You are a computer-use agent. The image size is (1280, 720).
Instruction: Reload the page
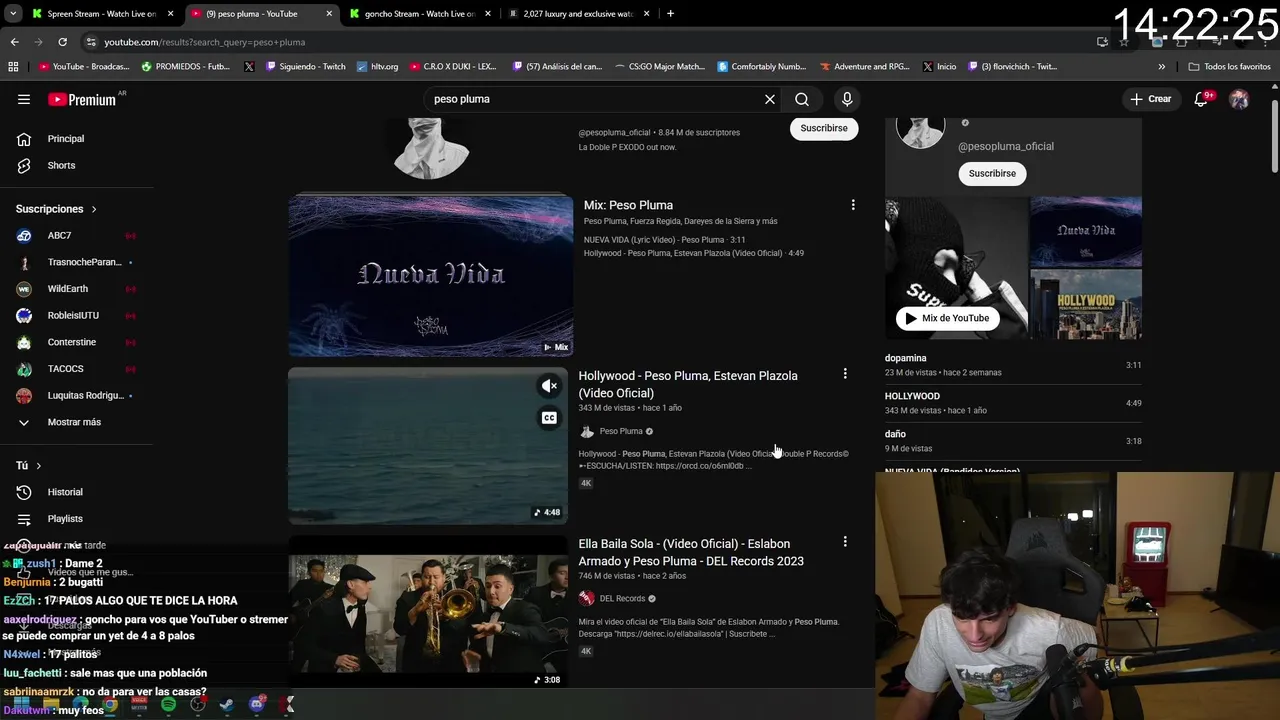coord(62,42)
